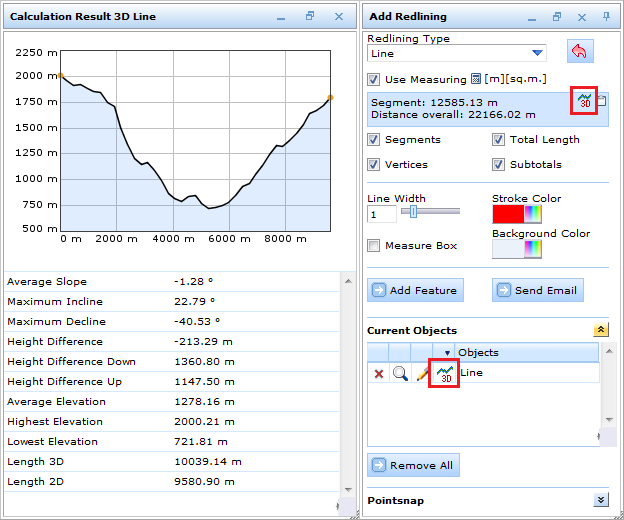The width and height of the screenshot is (624, 520).
Task: Uncheck the Segments checkbox
Action: coord(374,140)
